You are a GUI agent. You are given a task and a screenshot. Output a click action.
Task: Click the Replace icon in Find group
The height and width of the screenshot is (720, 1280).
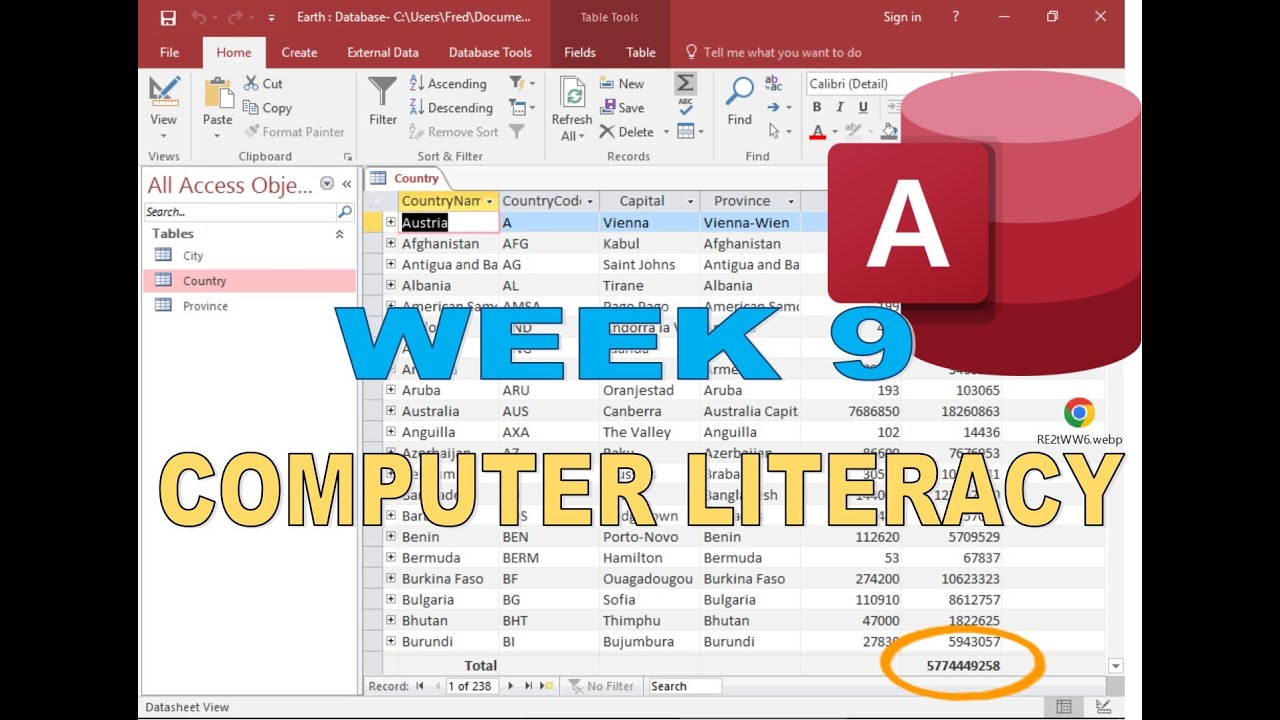coord(773,83)
